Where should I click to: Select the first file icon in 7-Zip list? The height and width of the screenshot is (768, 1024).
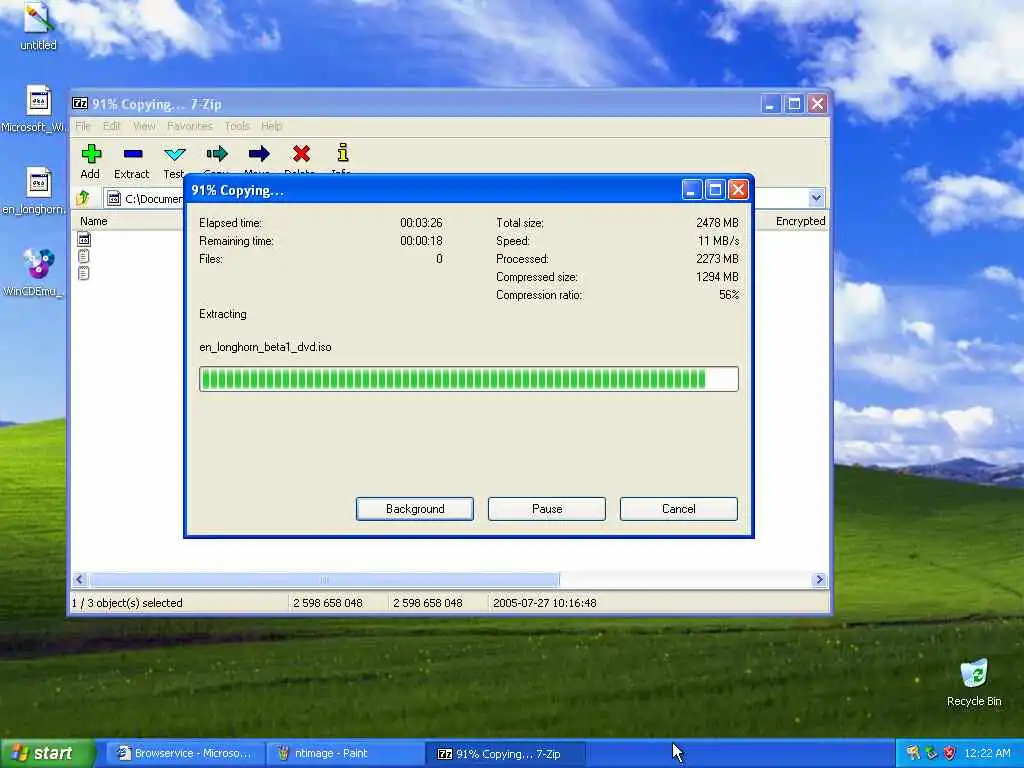84,239
